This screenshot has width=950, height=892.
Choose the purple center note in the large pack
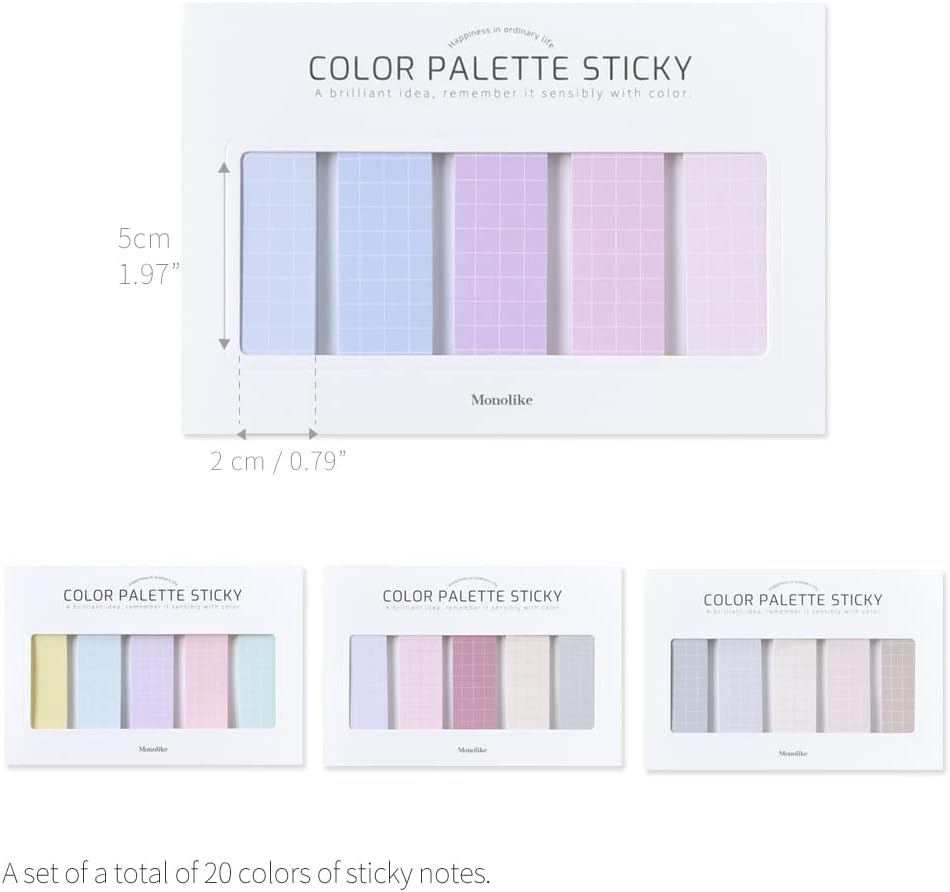(499, 252)
